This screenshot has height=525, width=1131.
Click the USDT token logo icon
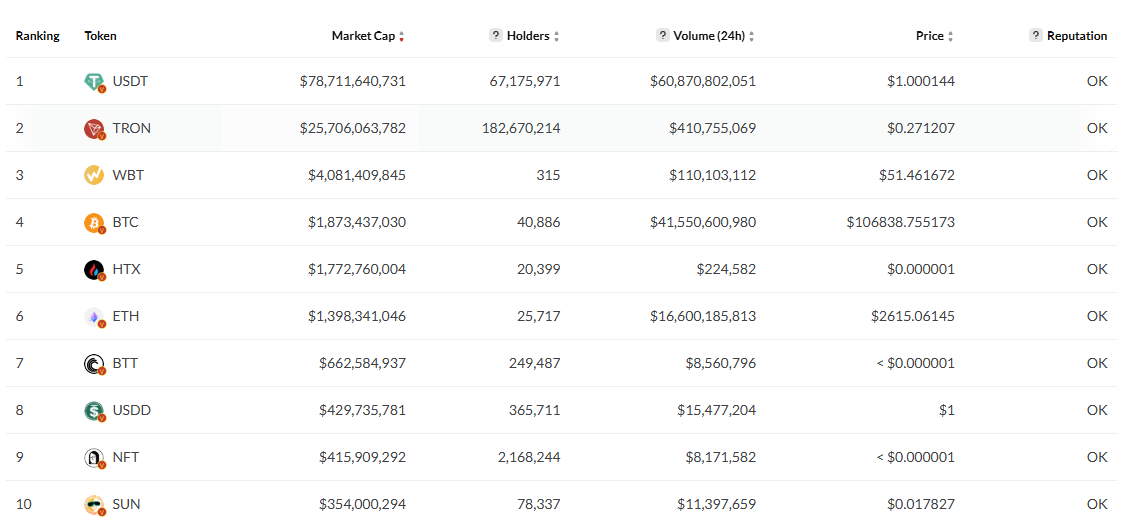[x=94, y=82]
